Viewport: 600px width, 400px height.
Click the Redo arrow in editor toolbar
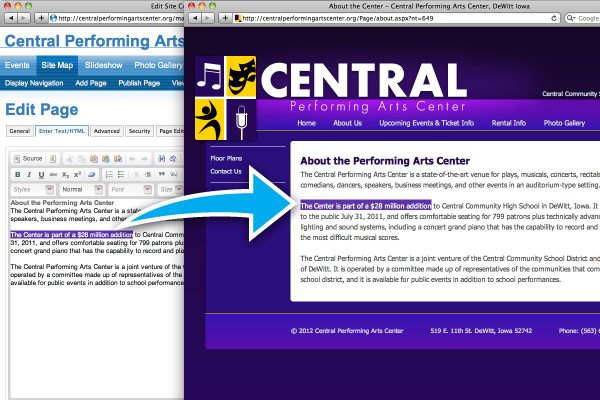coord(144,158)
